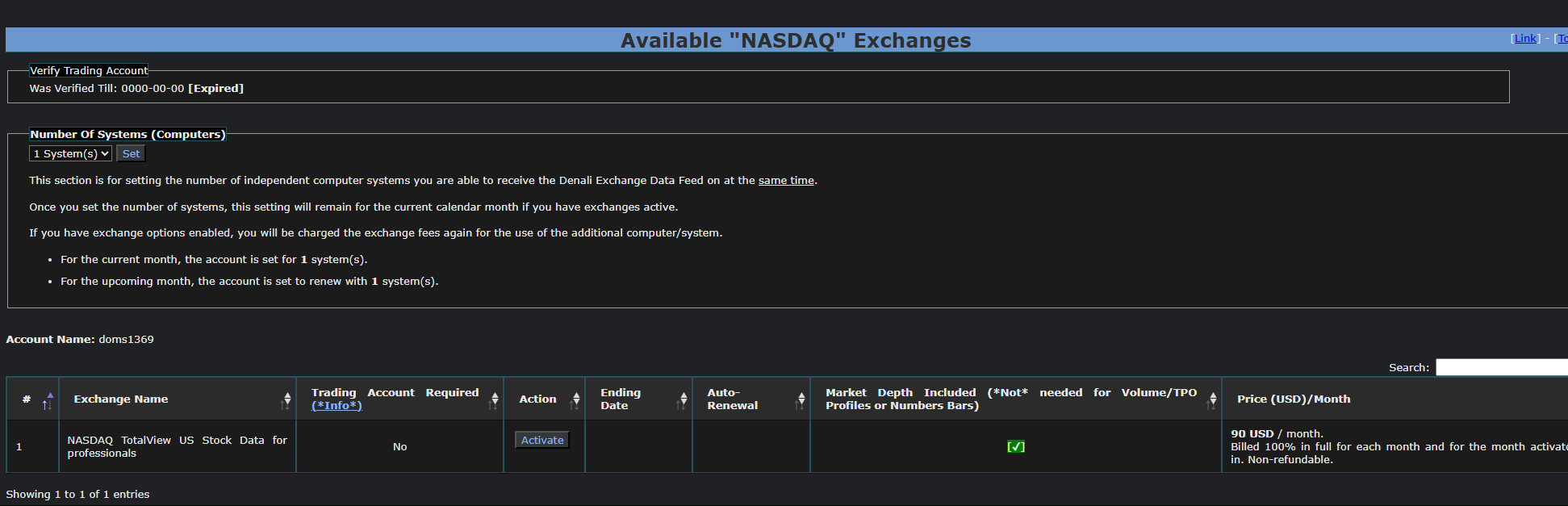Open the [Link] hyperlink in header

pyautogui.click(x=1525, y=38)
